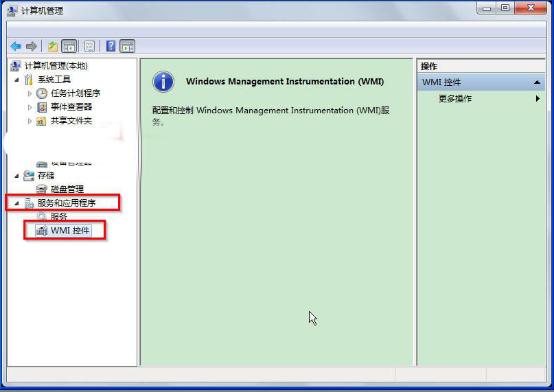
Task: Click the Export list toolbar icon
Action: click(x=89, y=46)
